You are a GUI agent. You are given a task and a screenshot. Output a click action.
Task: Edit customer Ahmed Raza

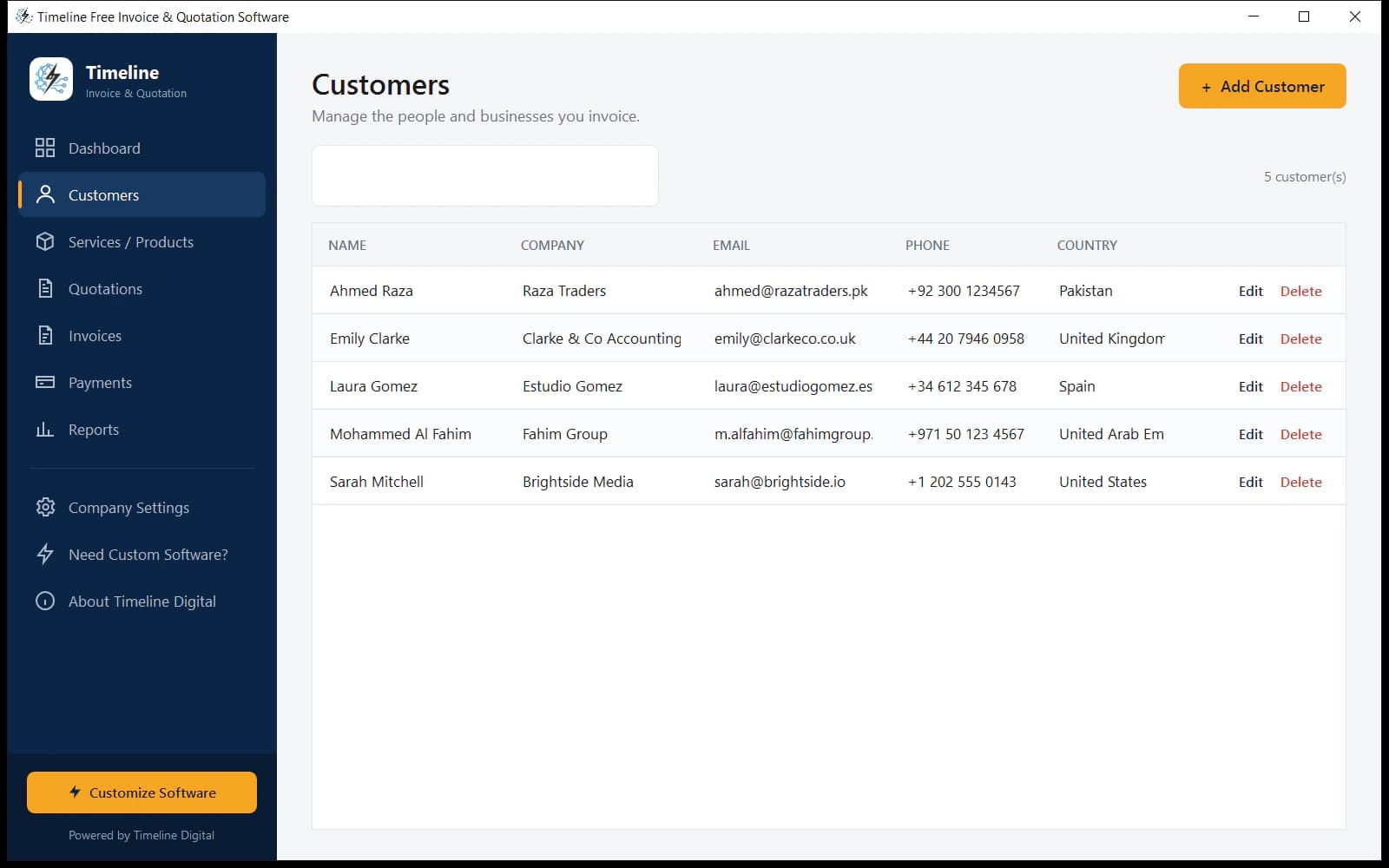coord(1250,291)
